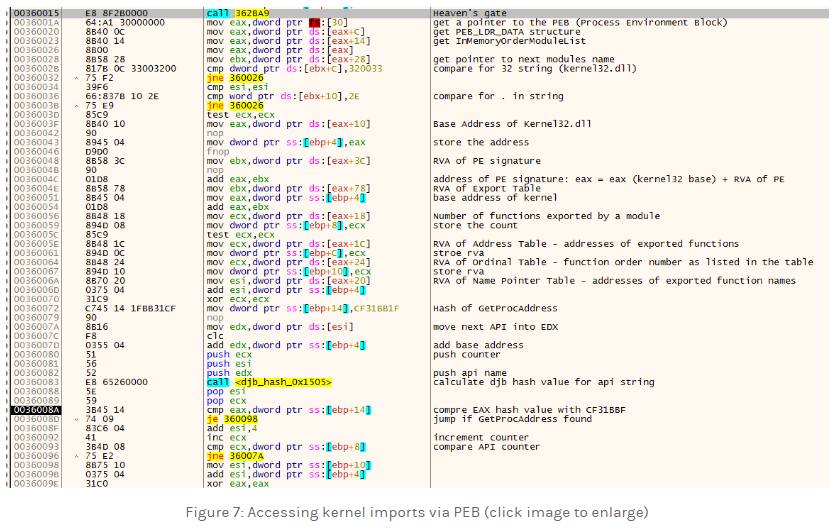Click comment "calculate djb hash value for api string"
Viewport: 837px width, 529px height.
coord(543,382)
